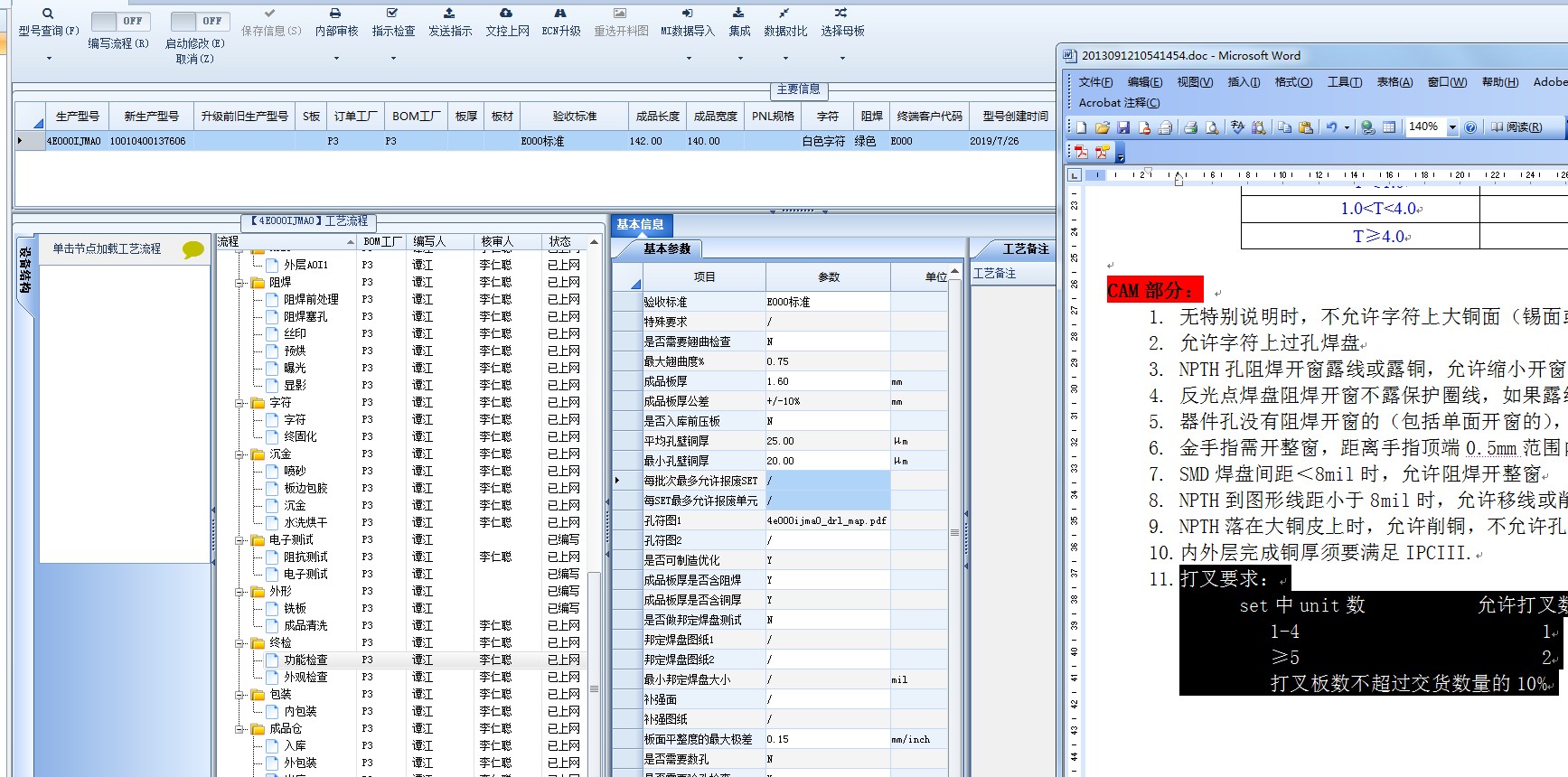Toggle the 编写流程(R) OFF switch
Screen dimensions: 1568x777
coord(121,21)
